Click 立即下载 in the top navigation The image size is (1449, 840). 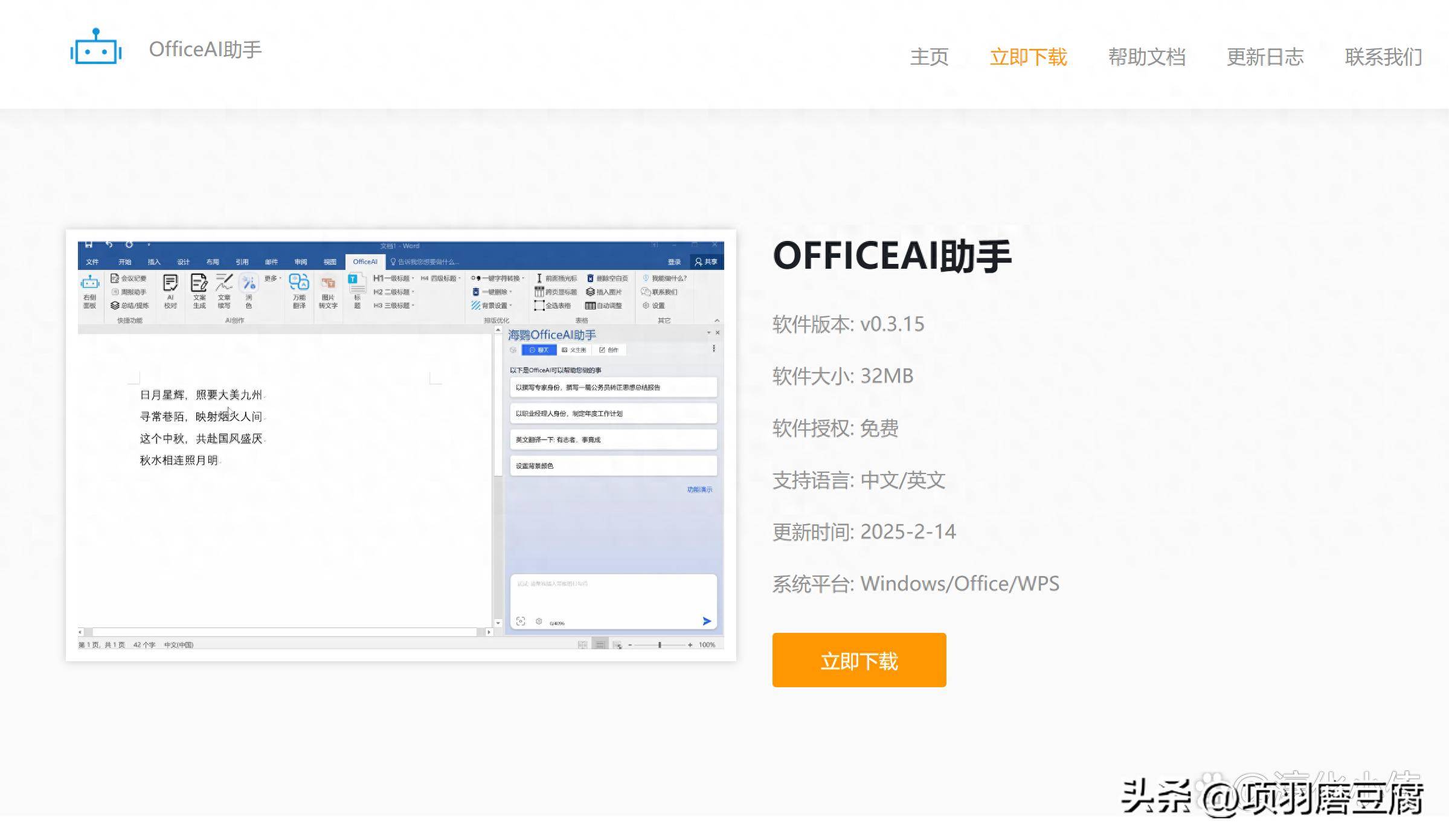click(1028, 57)
